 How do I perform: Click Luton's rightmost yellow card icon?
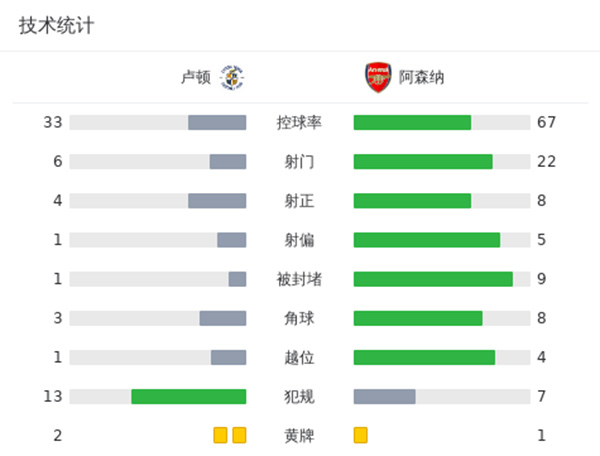click(239, 435)
